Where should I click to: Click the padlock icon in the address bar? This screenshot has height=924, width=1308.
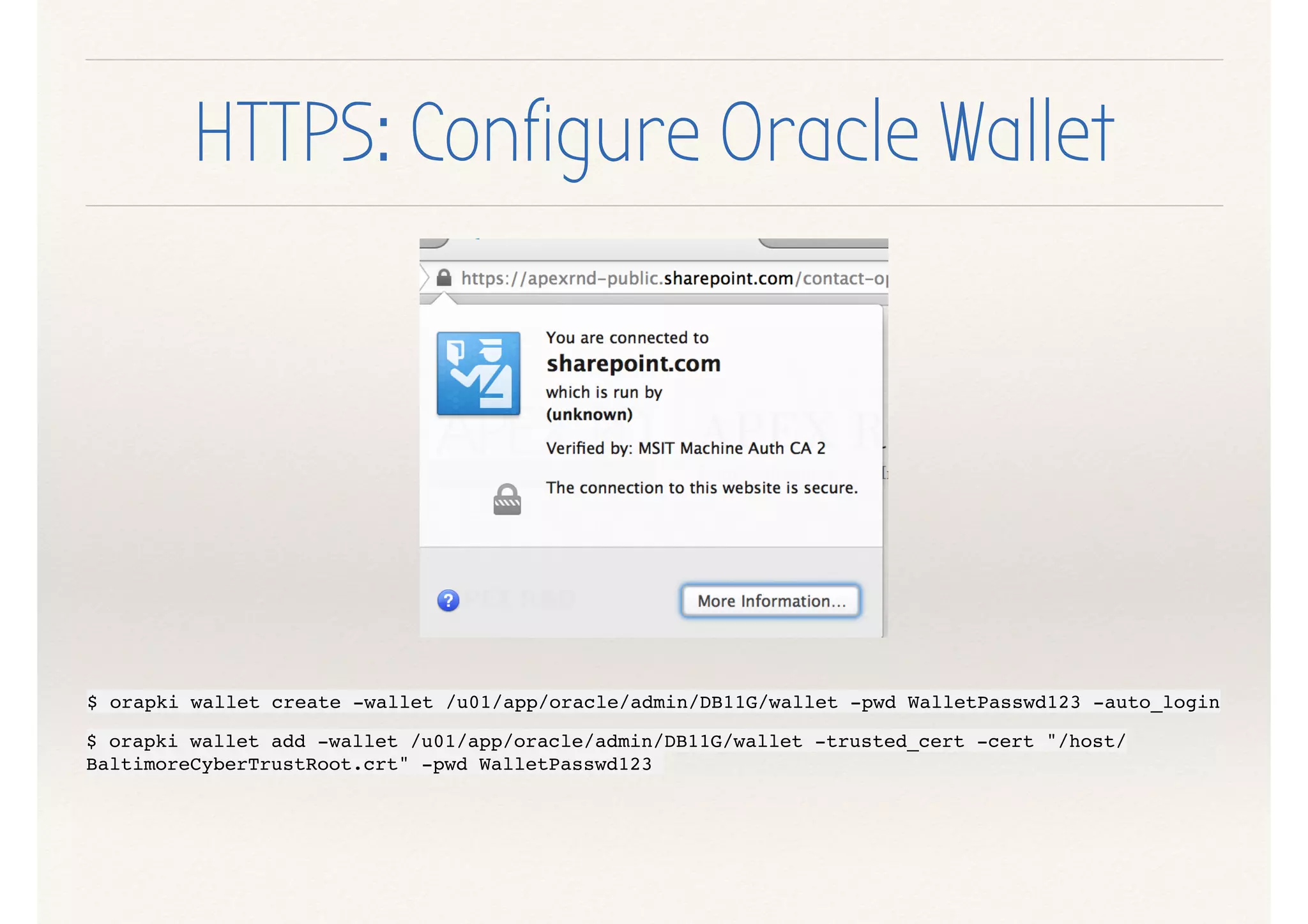[x=444, y=278]
